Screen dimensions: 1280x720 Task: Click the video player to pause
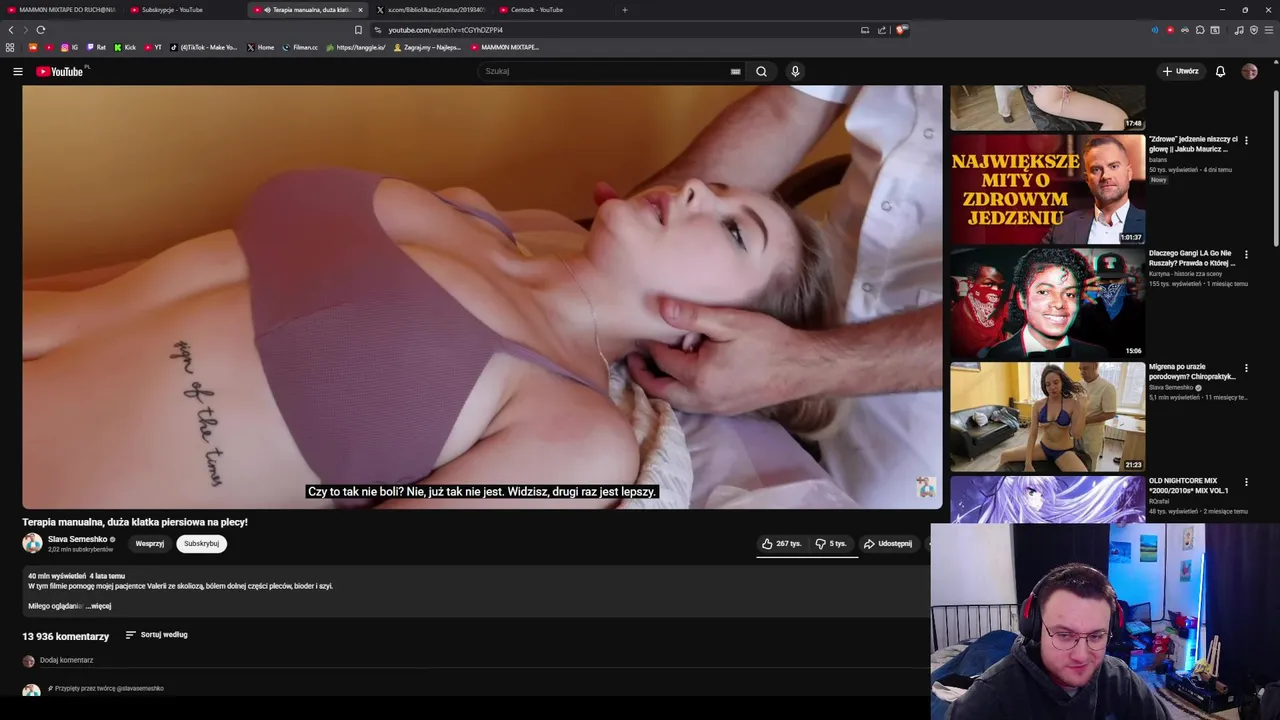[x=482, y=297]
